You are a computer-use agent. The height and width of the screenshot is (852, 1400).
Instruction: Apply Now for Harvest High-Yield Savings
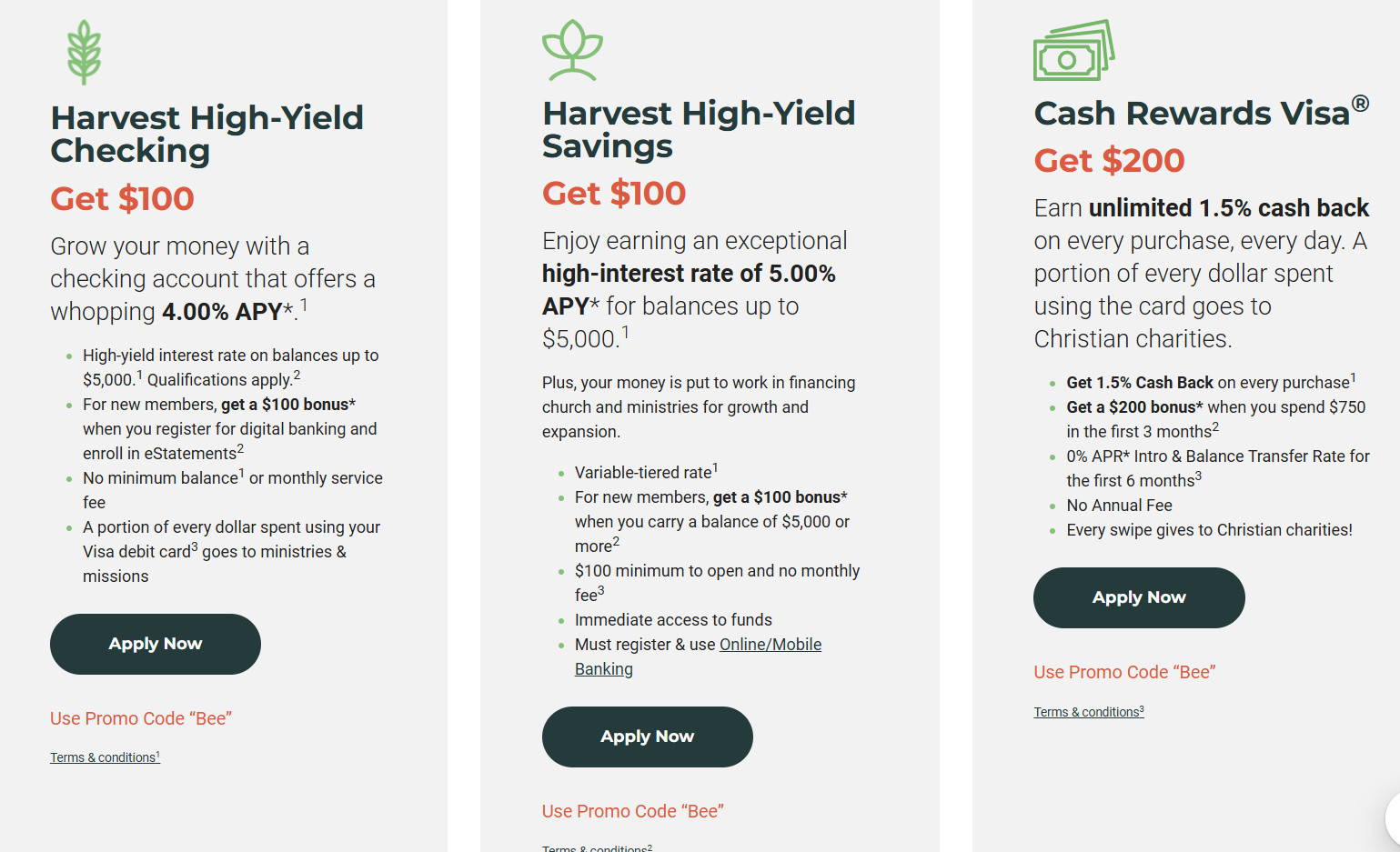[648, 737]
